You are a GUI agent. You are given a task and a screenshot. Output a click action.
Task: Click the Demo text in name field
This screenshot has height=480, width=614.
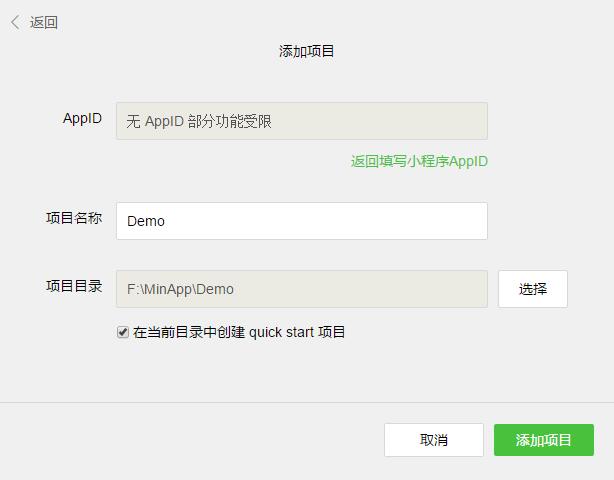[146, 221]
